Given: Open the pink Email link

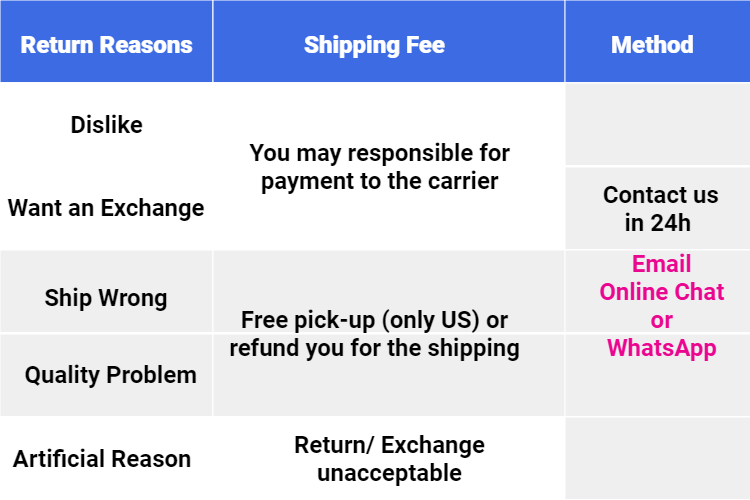Looking at the screenshot, I should point(662,264).
